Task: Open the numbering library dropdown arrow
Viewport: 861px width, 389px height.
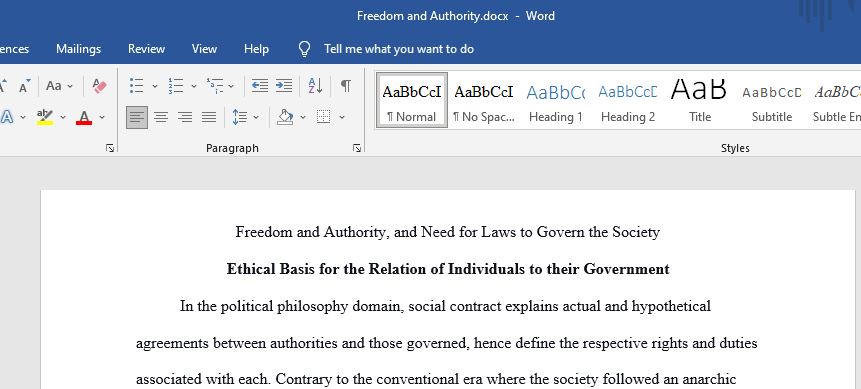Action: [x=193, y=86]
